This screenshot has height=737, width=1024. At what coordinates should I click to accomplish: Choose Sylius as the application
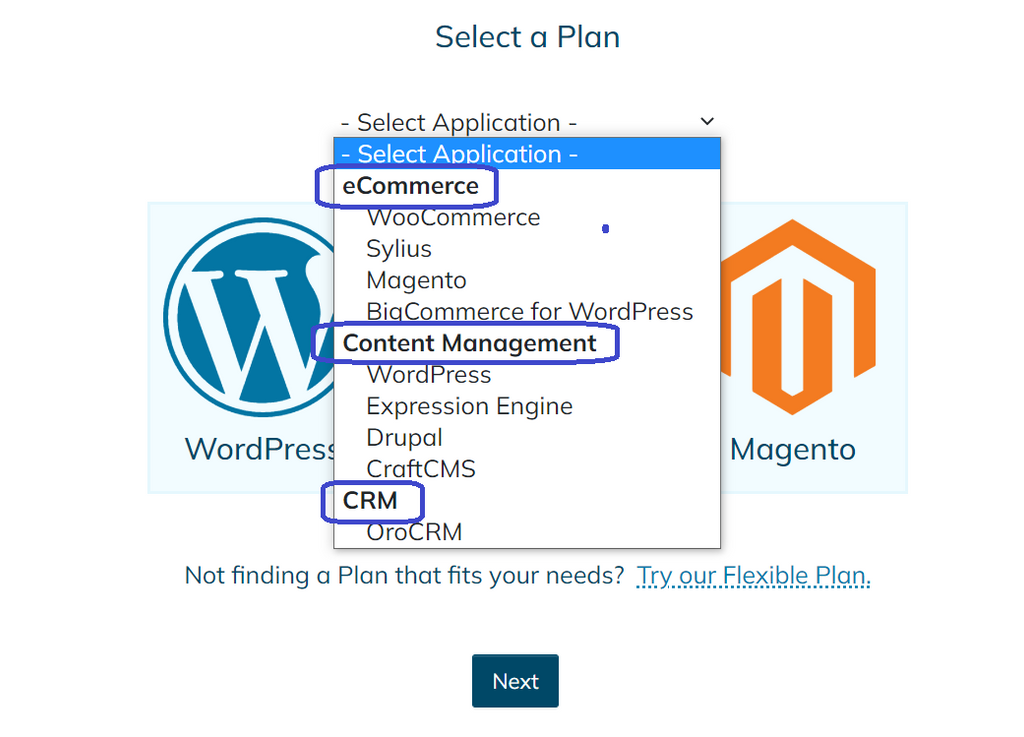399,249
